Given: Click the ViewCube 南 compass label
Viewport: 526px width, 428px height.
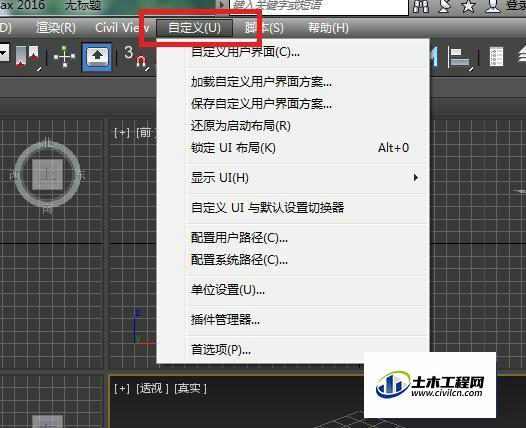Looking at the screenshot, I should [47, 209].
